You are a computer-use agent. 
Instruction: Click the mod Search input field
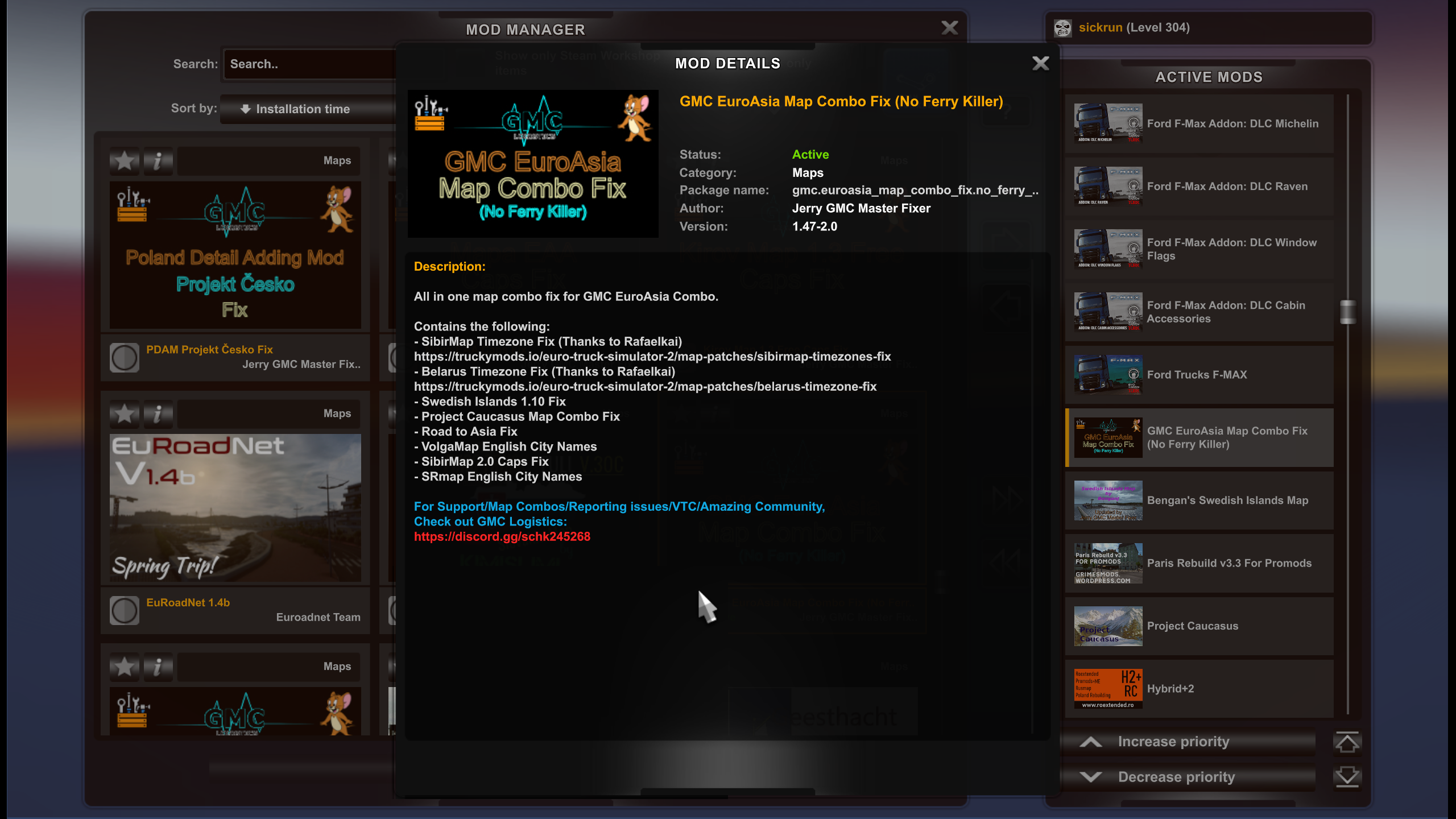309,64
